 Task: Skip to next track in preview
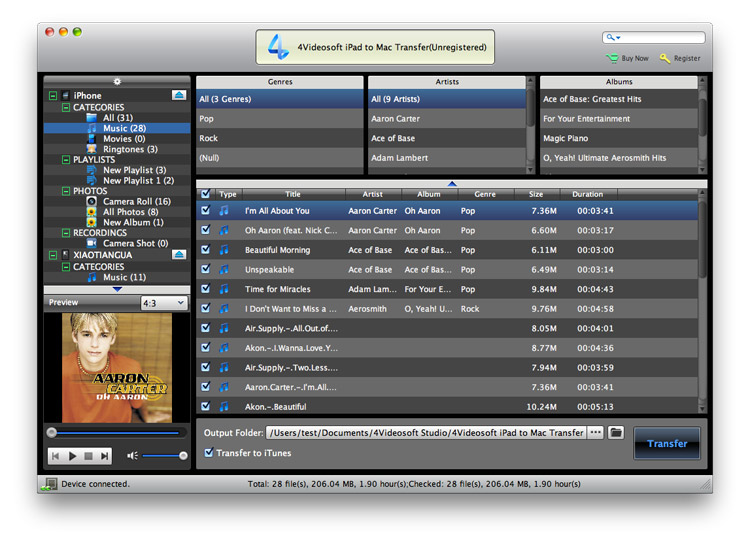(x=104, y=456)
